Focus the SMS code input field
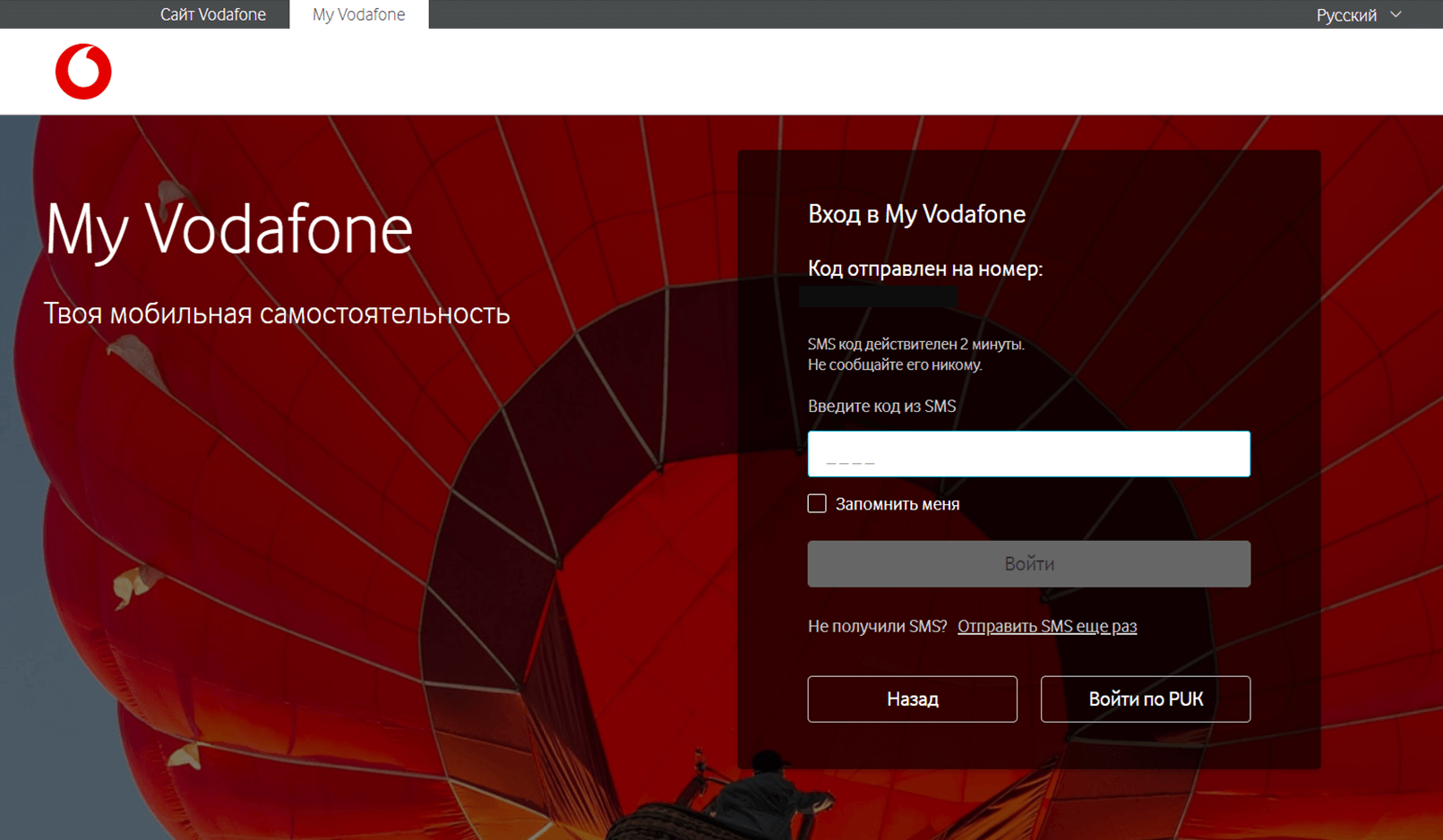 click(x=1028, y=454)
